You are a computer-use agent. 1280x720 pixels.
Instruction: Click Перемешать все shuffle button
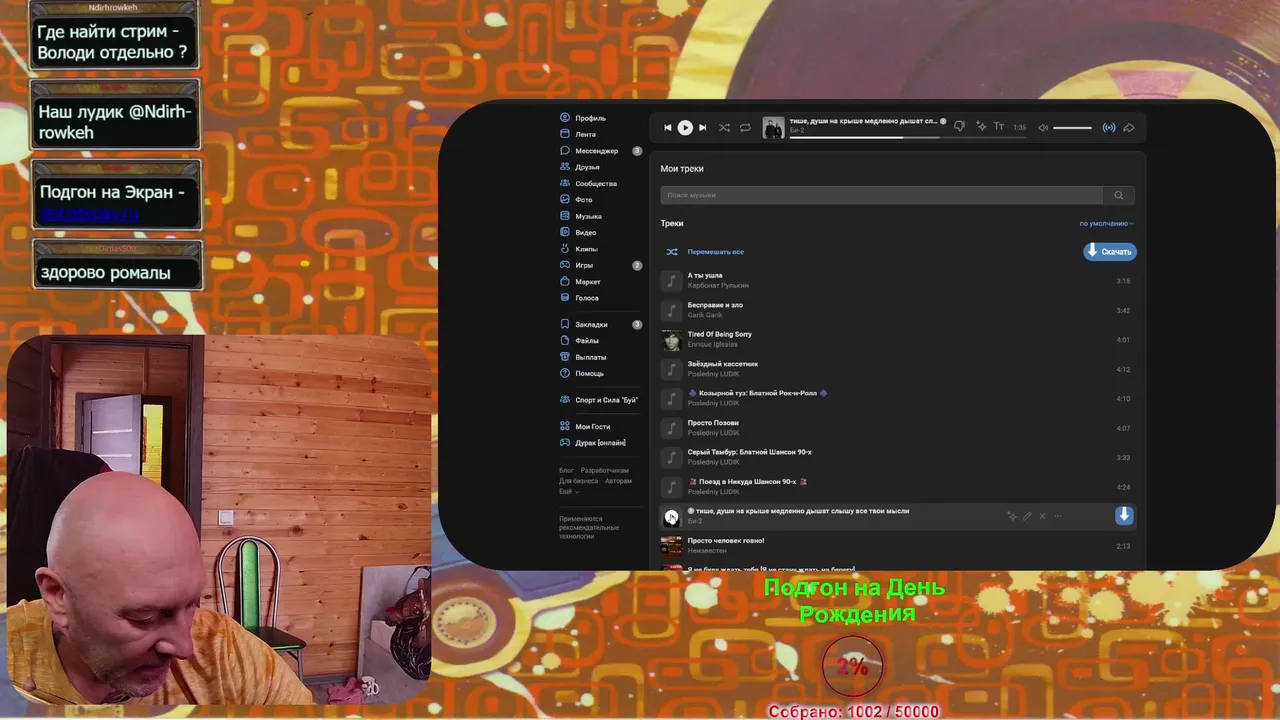[x=705, y=252]
